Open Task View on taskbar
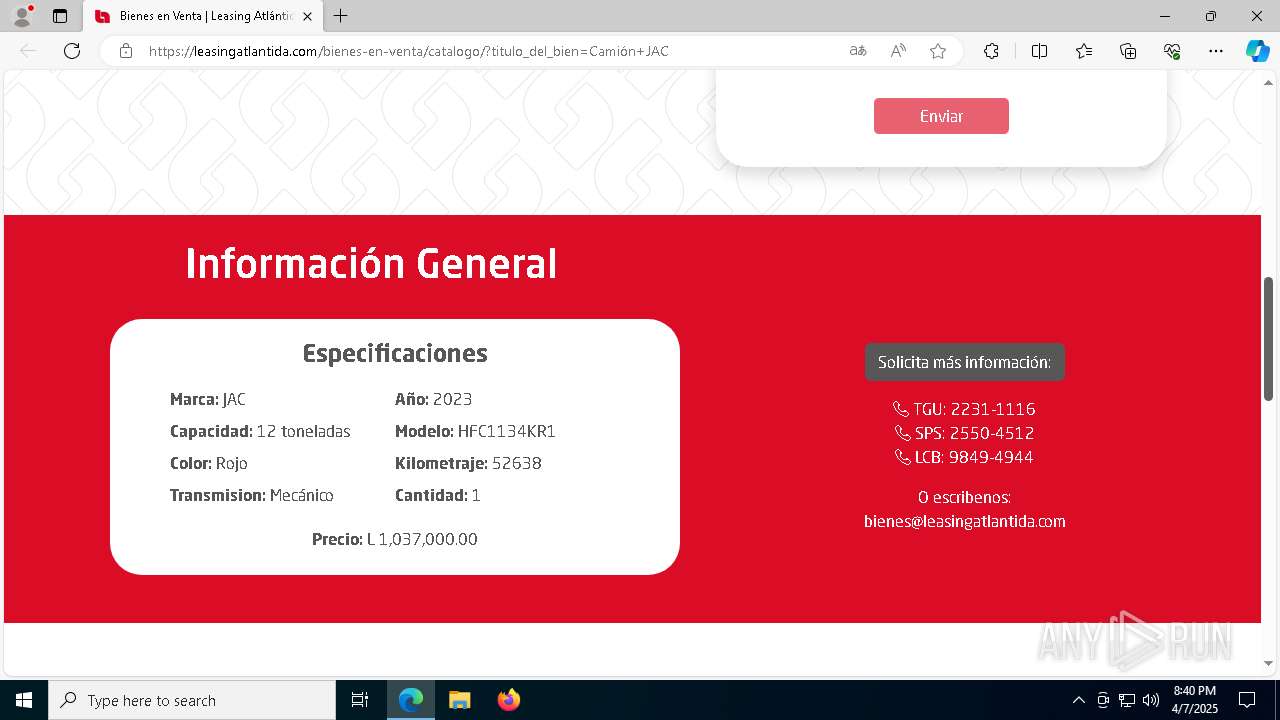 [x=360, y=700]
